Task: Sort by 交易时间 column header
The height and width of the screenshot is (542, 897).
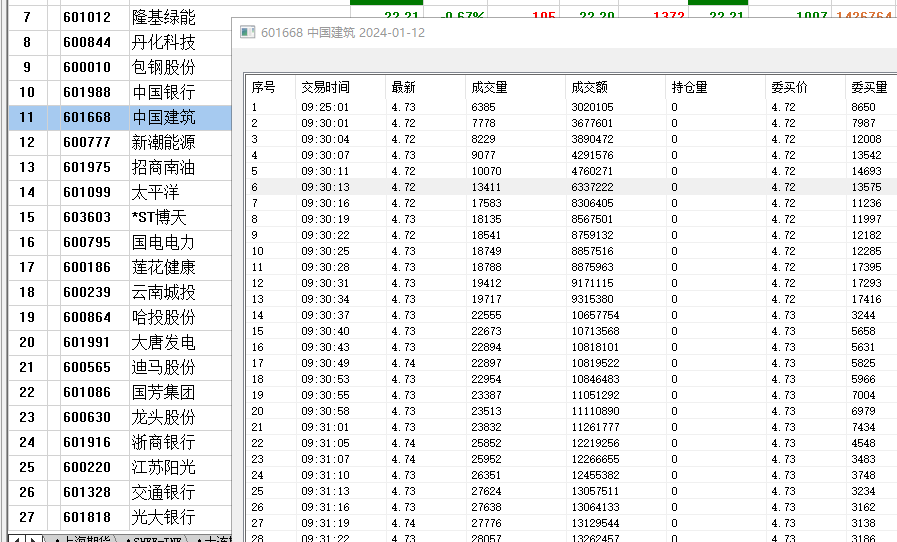Action: pyautogui.click(x=325, y=88)
